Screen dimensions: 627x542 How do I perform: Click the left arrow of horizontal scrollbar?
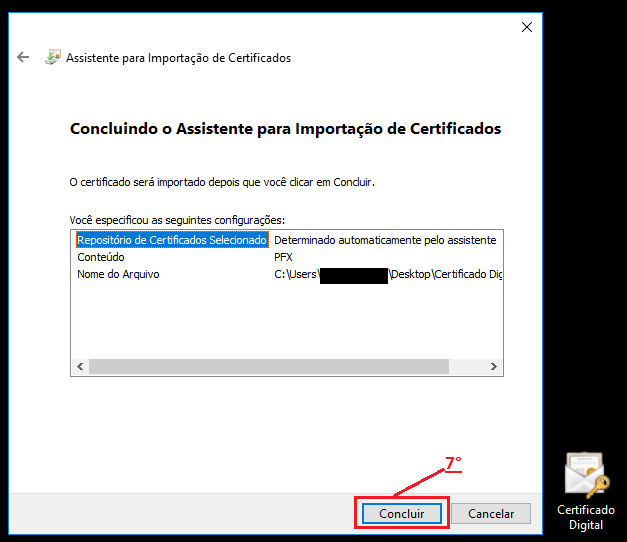[x=79, y=367]
